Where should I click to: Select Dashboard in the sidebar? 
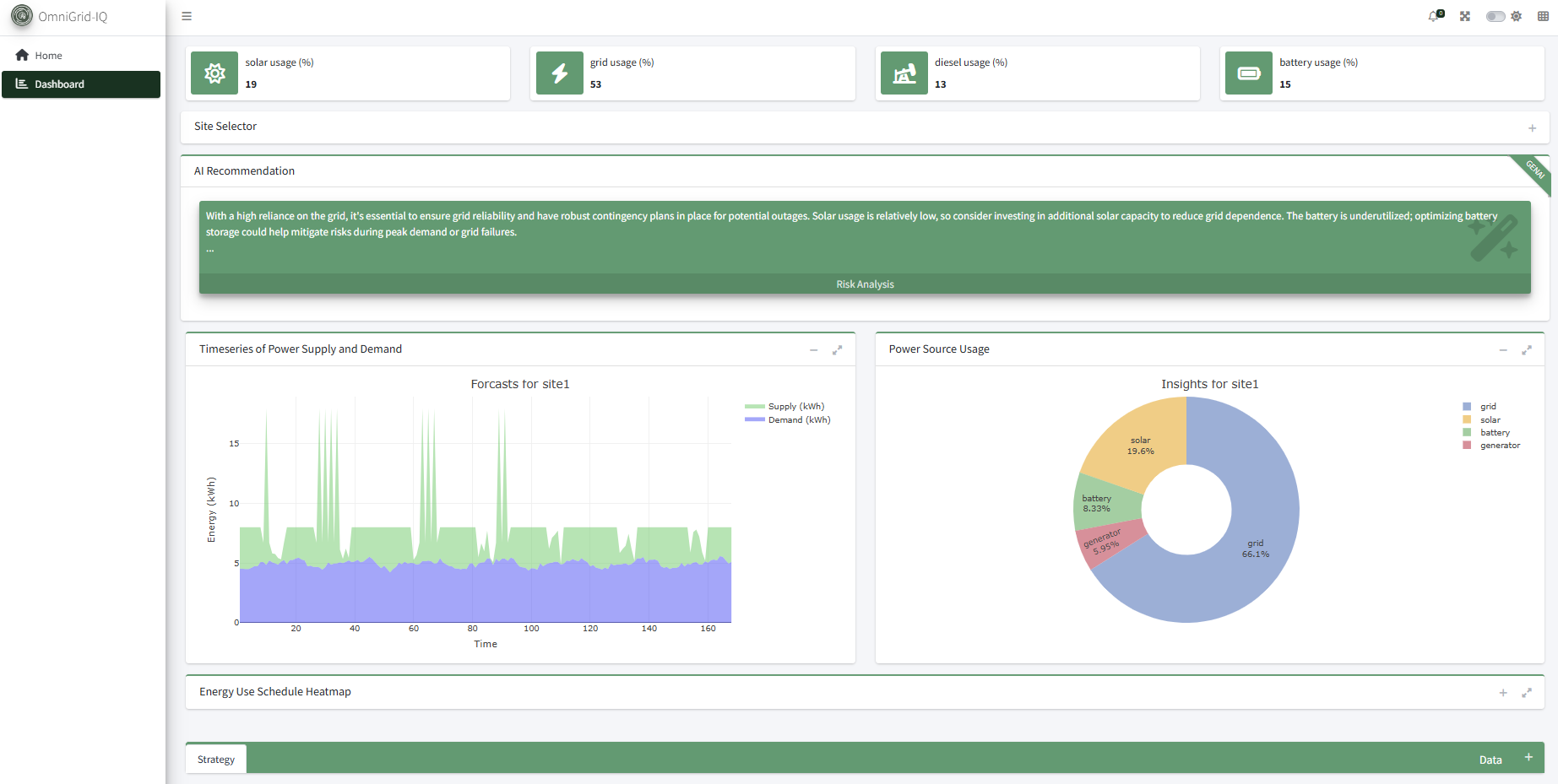(81, 84)
